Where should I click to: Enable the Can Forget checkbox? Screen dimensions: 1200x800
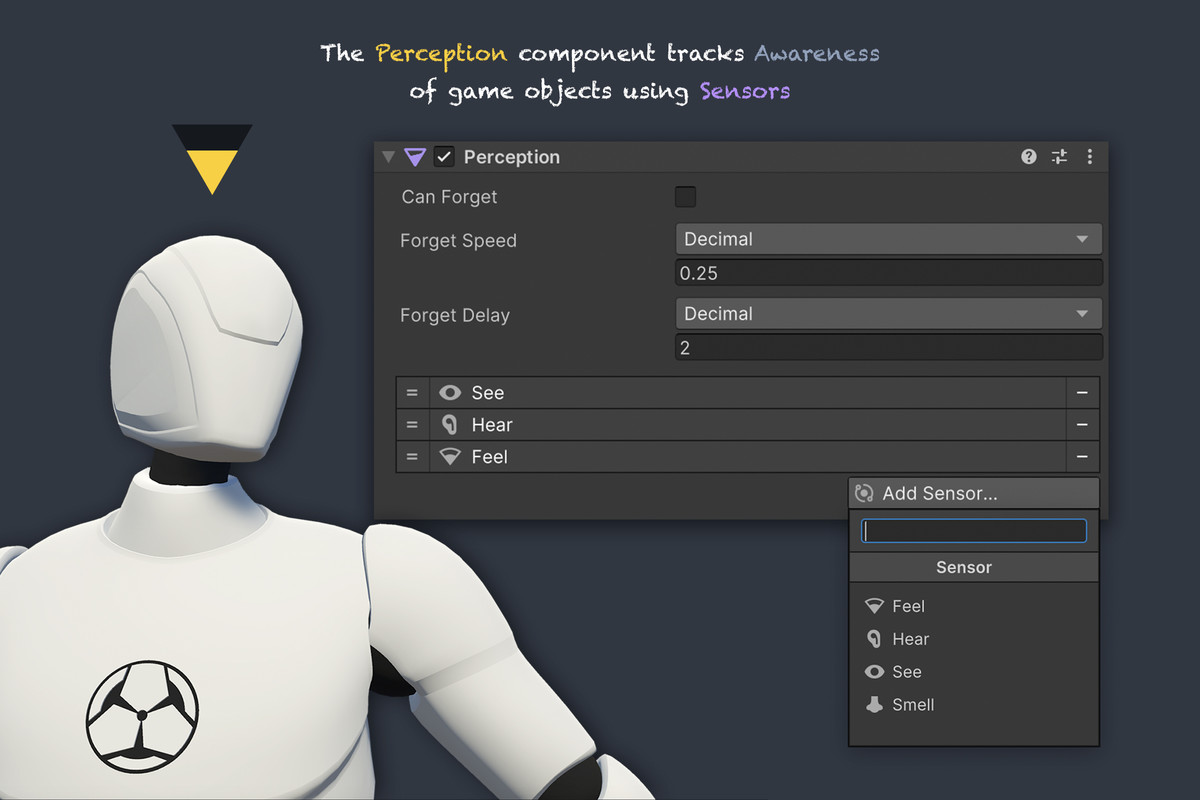(x=685, y=196)
